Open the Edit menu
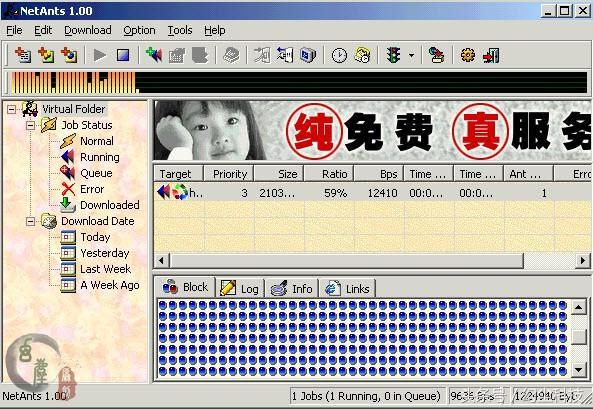Viewport: 593px width, 409px height. click(x=43, y=30)
